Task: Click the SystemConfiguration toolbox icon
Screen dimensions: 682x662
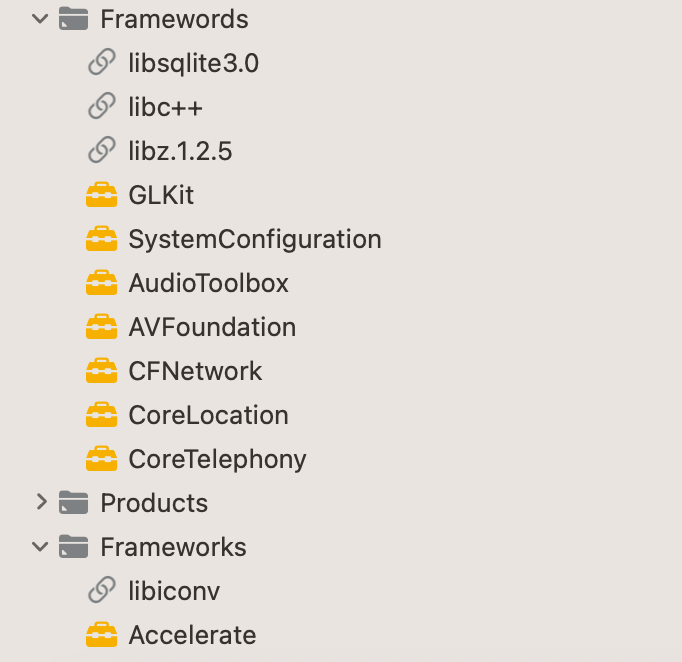Action: (x=101, y=238)
